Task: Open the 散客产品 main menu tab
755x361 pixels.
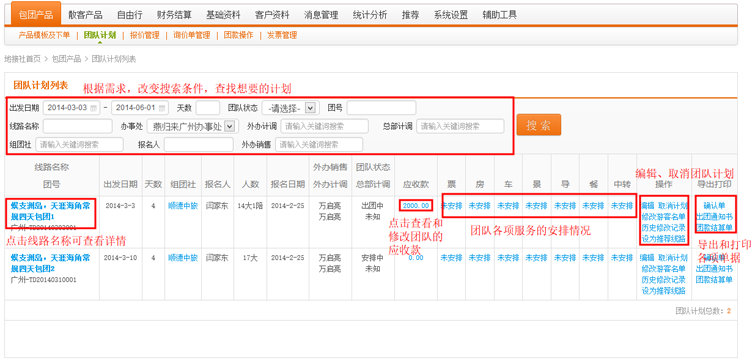Action: pyautogui.click(x=85, y=15)
